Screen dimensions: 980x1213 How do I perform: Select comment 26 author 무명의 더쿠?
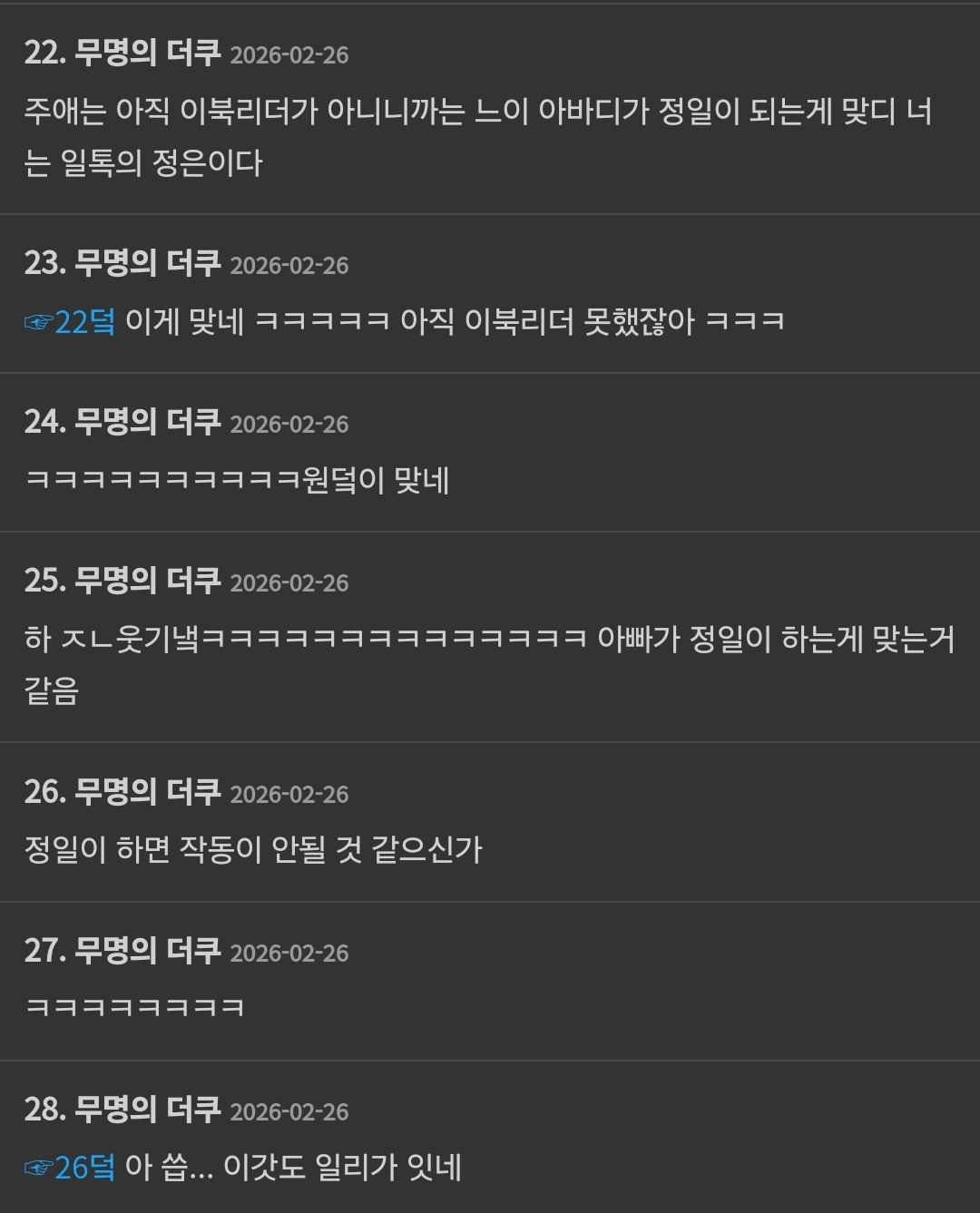tap(148, 792)
